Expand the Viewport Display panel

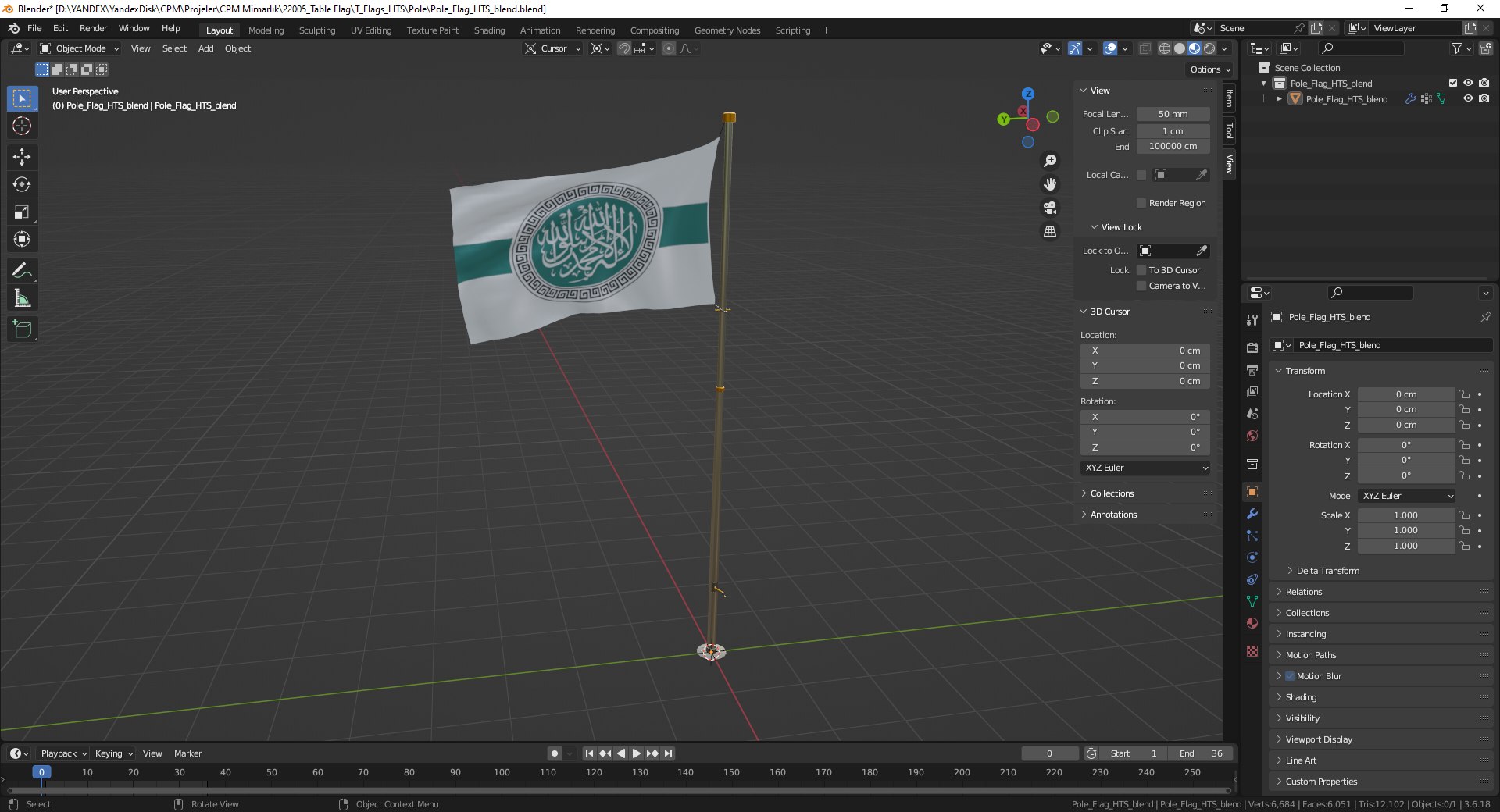pyautogui.click(x=1318, y=739)
